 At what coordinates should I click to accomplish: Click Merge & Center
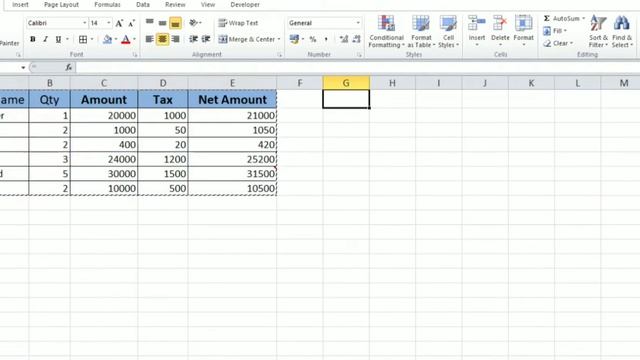pos(247,39)
